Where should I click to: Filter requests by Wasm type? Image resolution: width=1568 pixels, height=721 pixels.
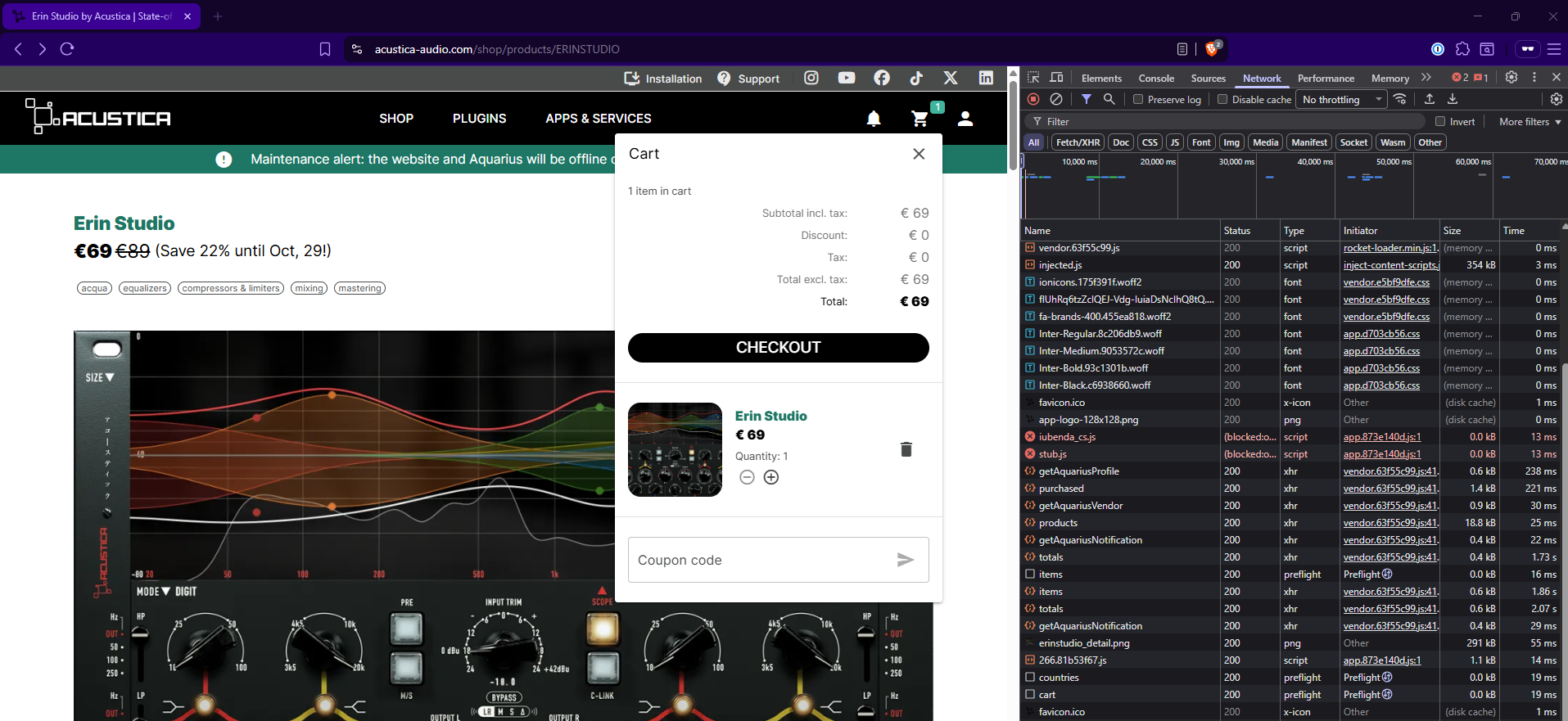coord(1393,142)
